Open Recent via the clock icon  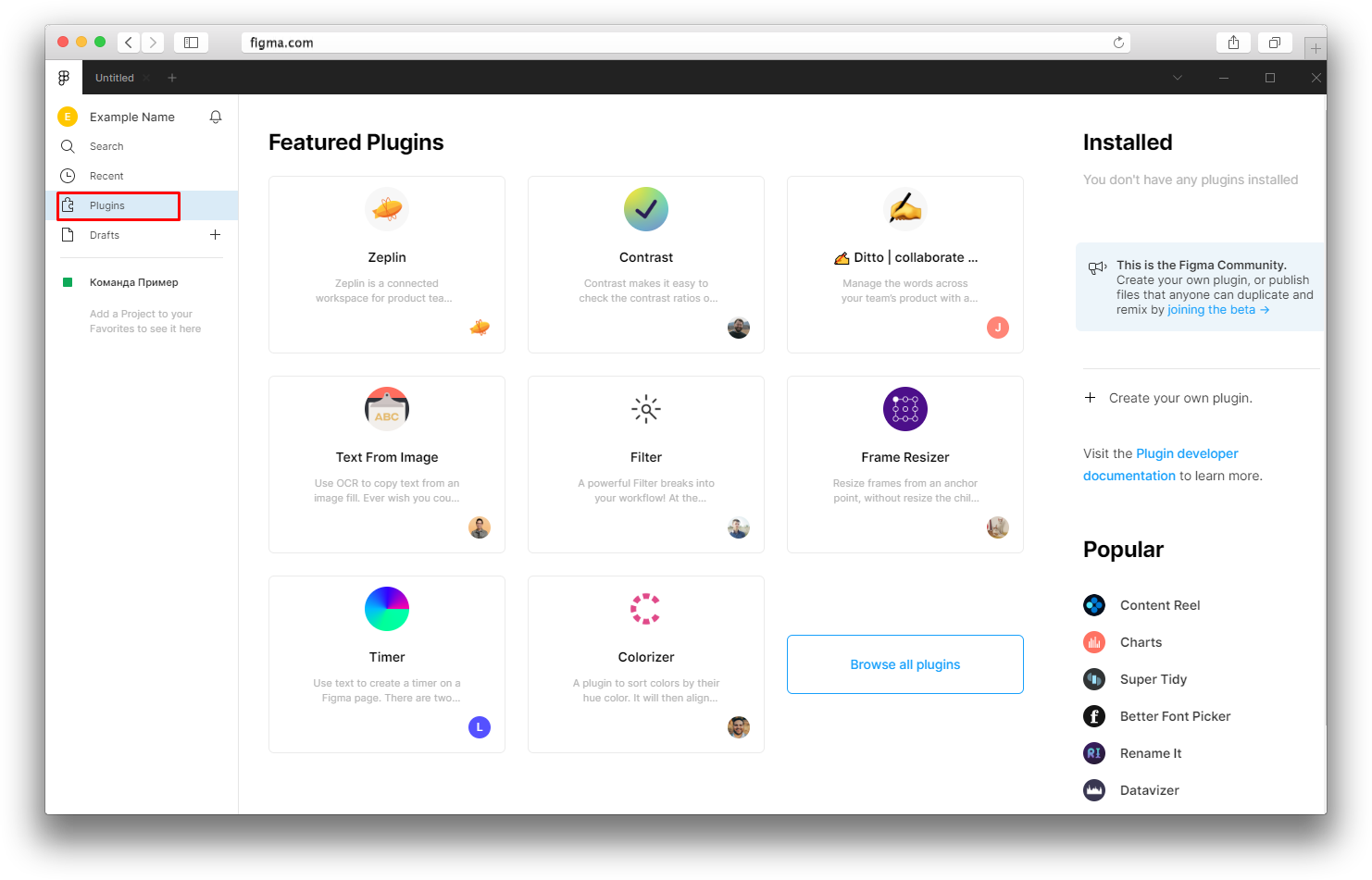pyautogui.click(x=68, y=176)
